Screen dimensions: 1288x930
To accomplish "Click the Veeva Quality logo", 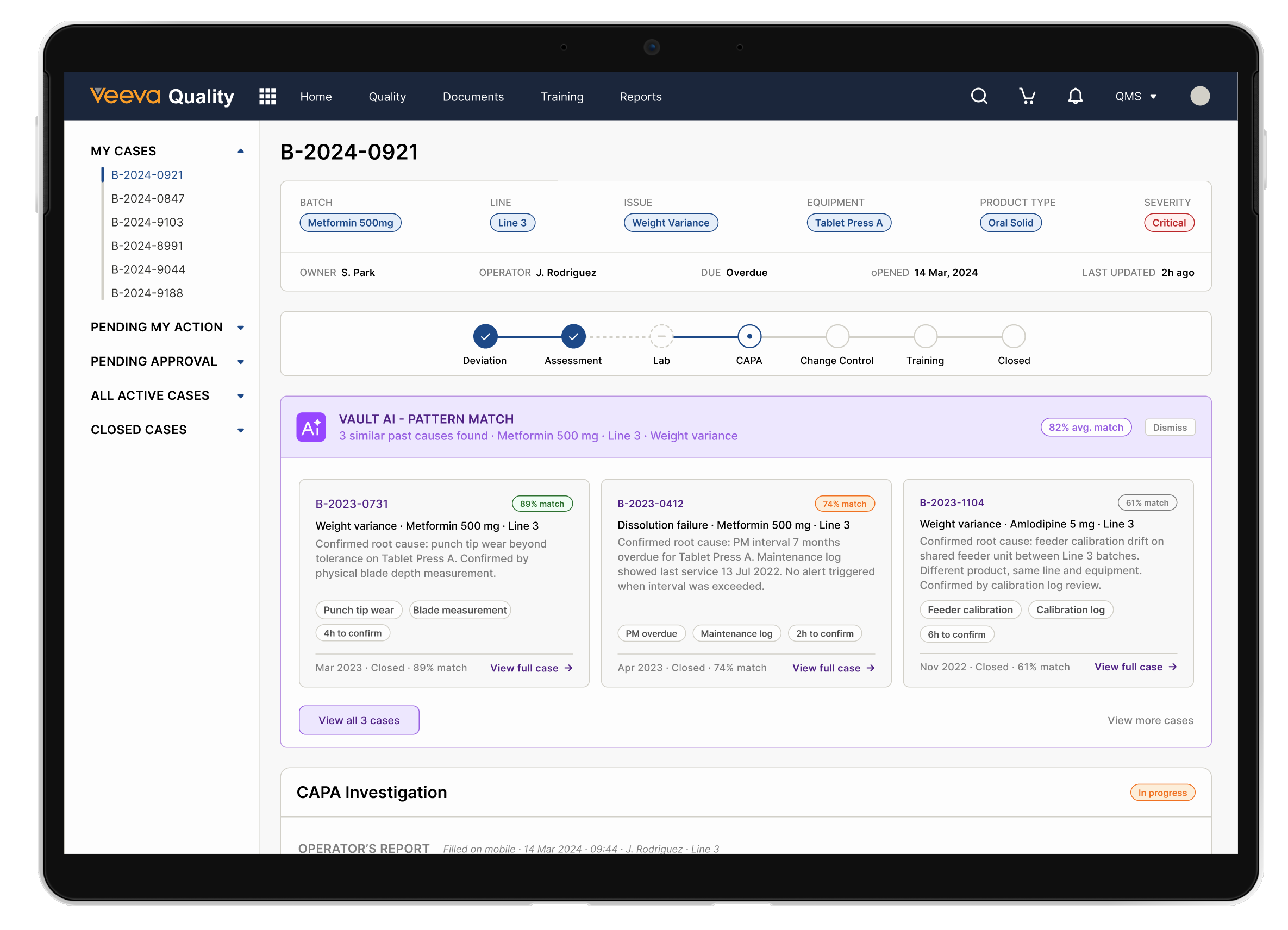I will coord(162,96).
